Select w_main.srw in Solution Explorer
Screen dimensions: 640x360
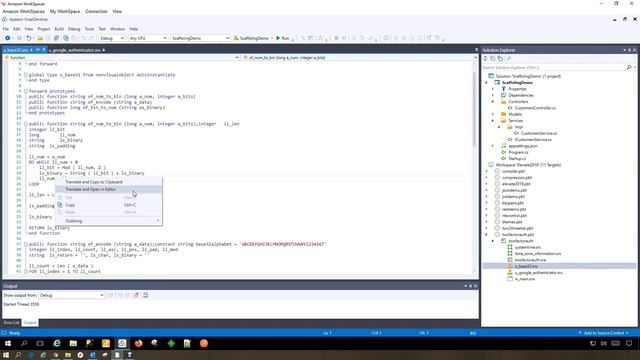524,279
